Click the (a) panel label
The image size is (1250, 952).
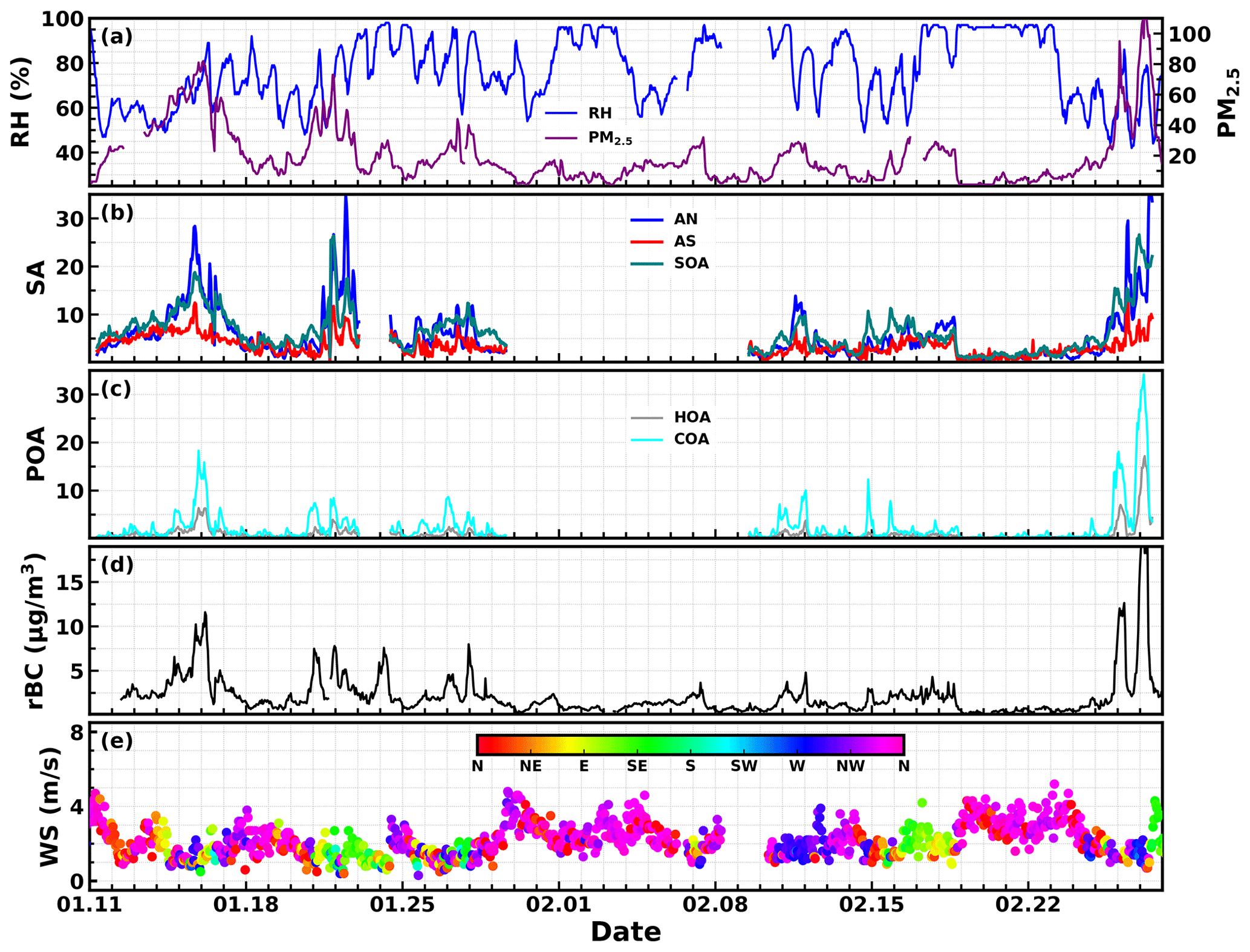116,37
